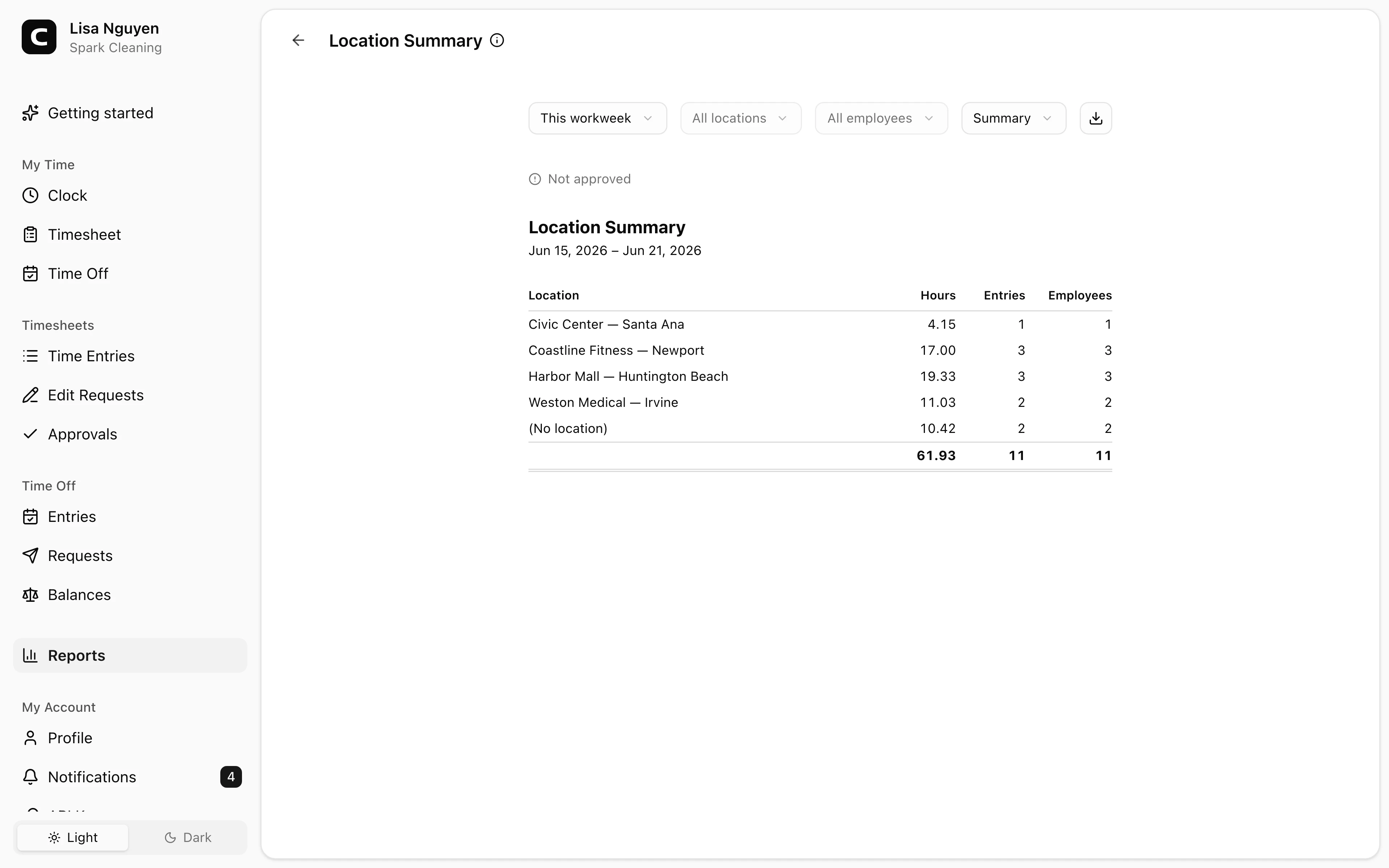This screenshot has width=1389, height=868.
Task: Open Balances under Time Off
Action: (x=130, y=595)
